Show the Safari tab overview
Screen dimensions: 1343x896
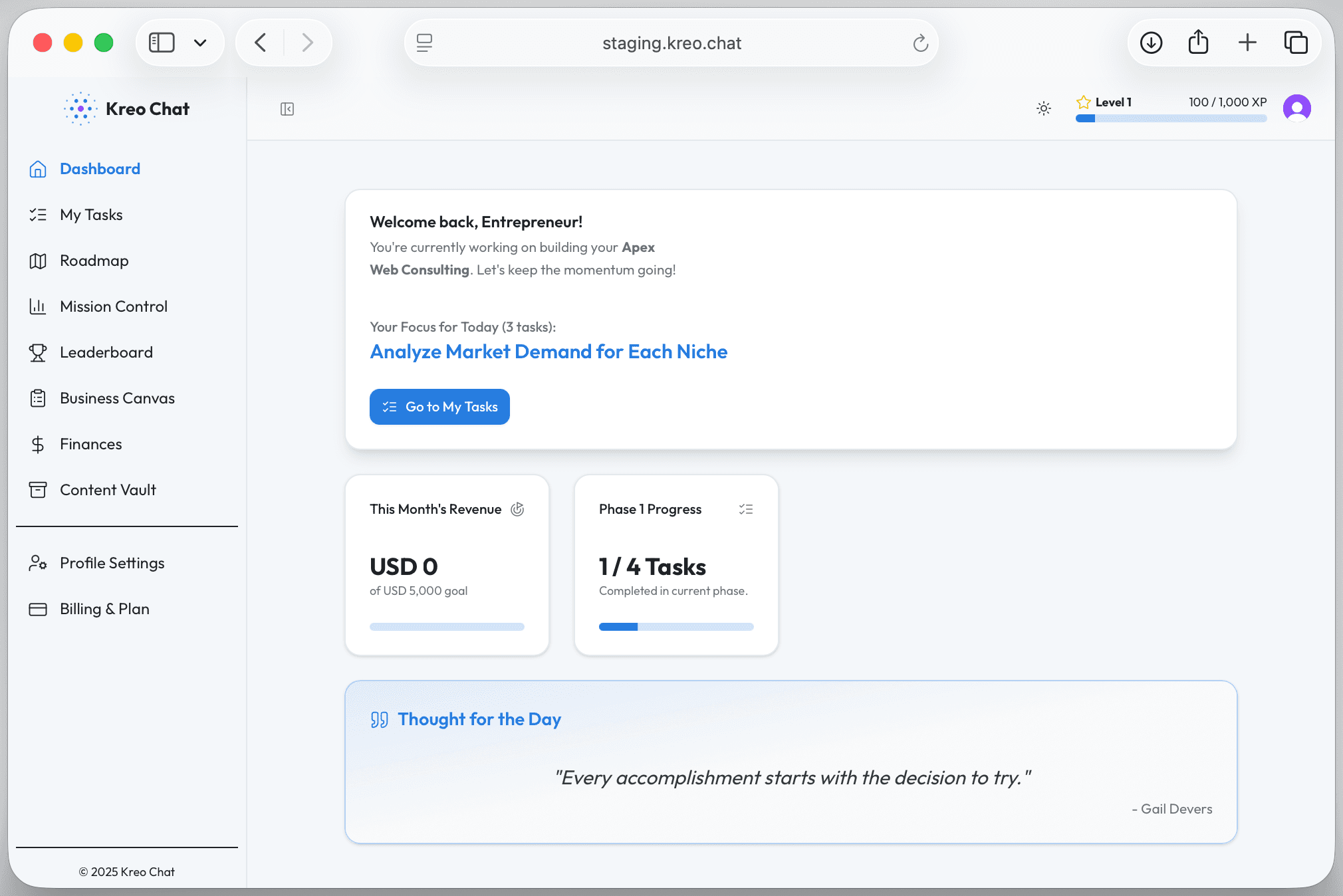(x=1296, y=43)
